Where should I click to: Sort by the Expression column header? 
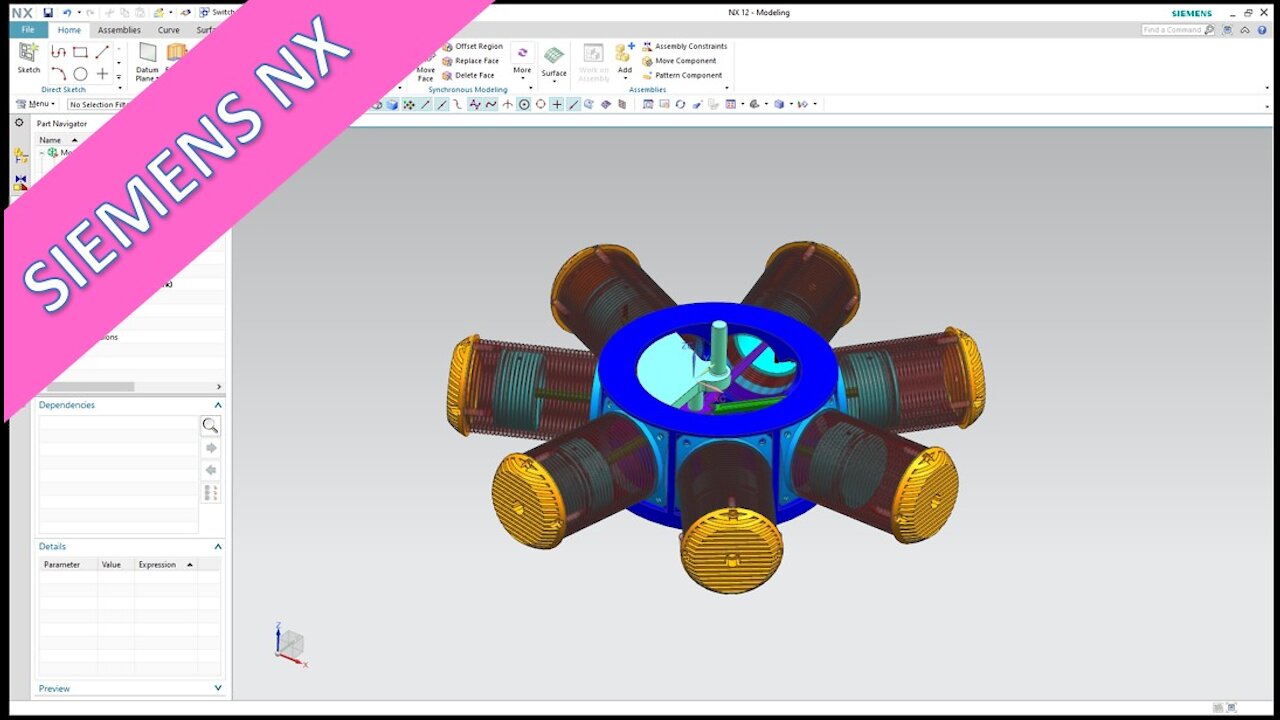point(165,565)
